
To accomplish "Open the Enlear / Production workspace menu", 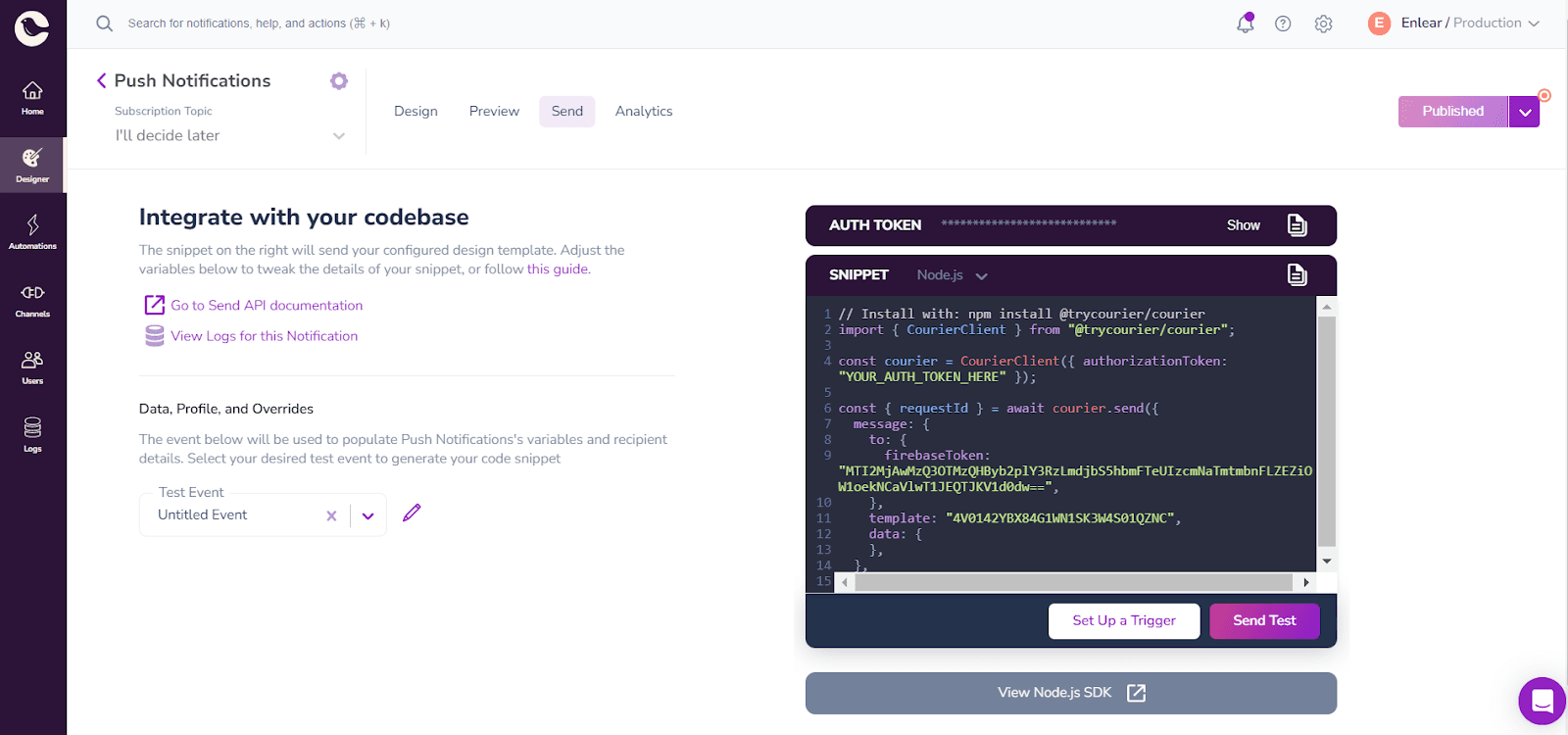I will point(1470,24).
